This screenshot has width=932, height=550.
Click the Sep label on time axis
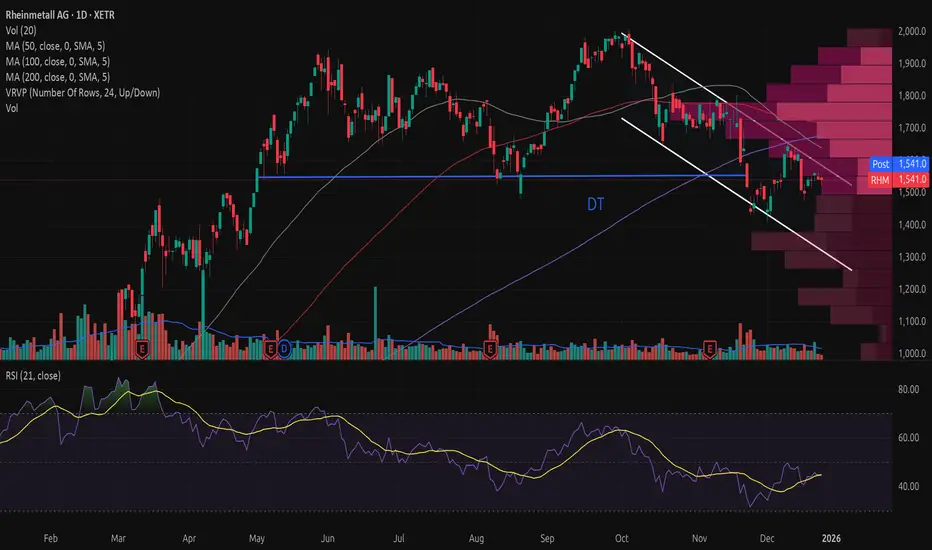pos(547,539)
